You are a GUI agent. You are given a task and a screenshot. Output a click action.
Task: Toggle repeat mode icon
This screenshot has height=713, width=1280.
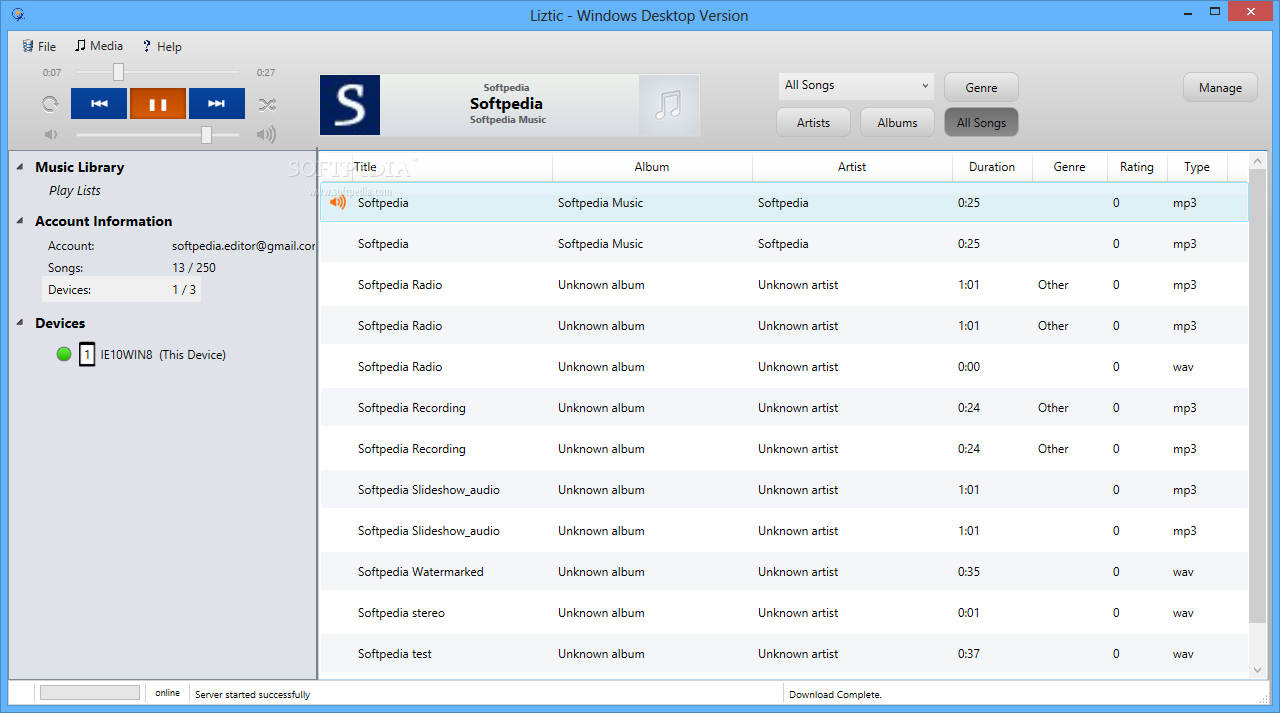point(50,104)
